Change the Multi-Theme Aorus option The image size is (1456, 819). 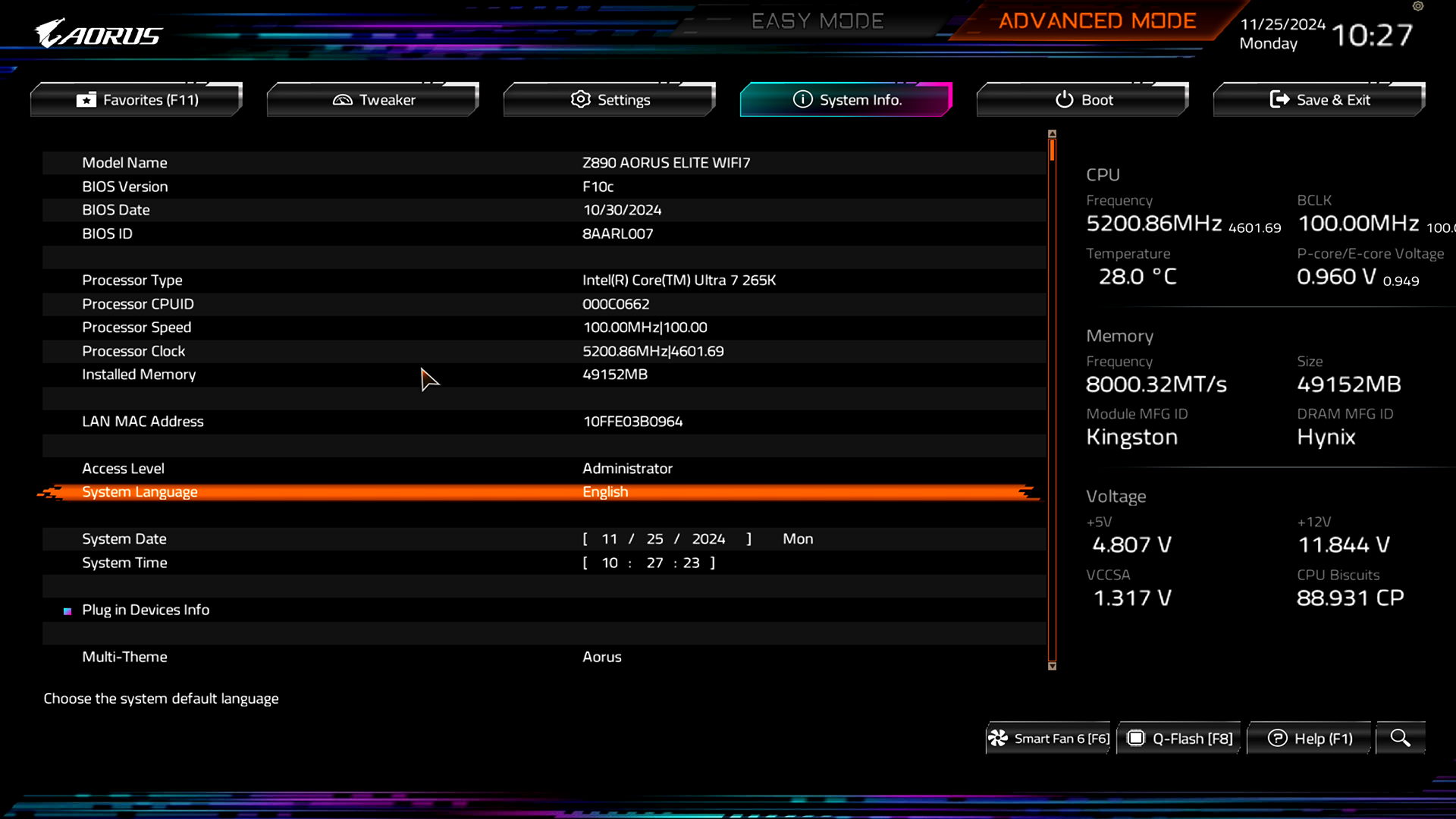[601, 657]
